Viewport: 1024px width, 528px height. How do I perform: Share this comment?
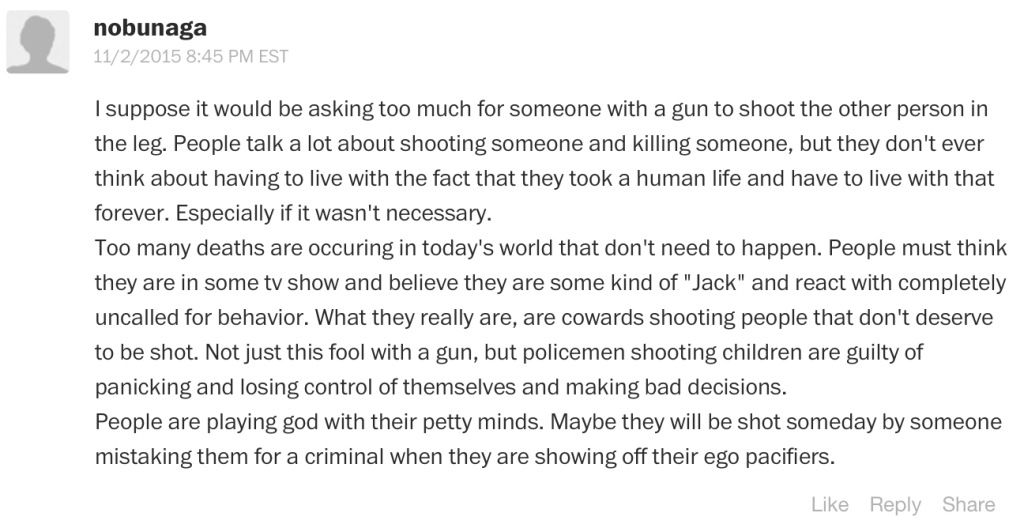click(x=968, y=505)
